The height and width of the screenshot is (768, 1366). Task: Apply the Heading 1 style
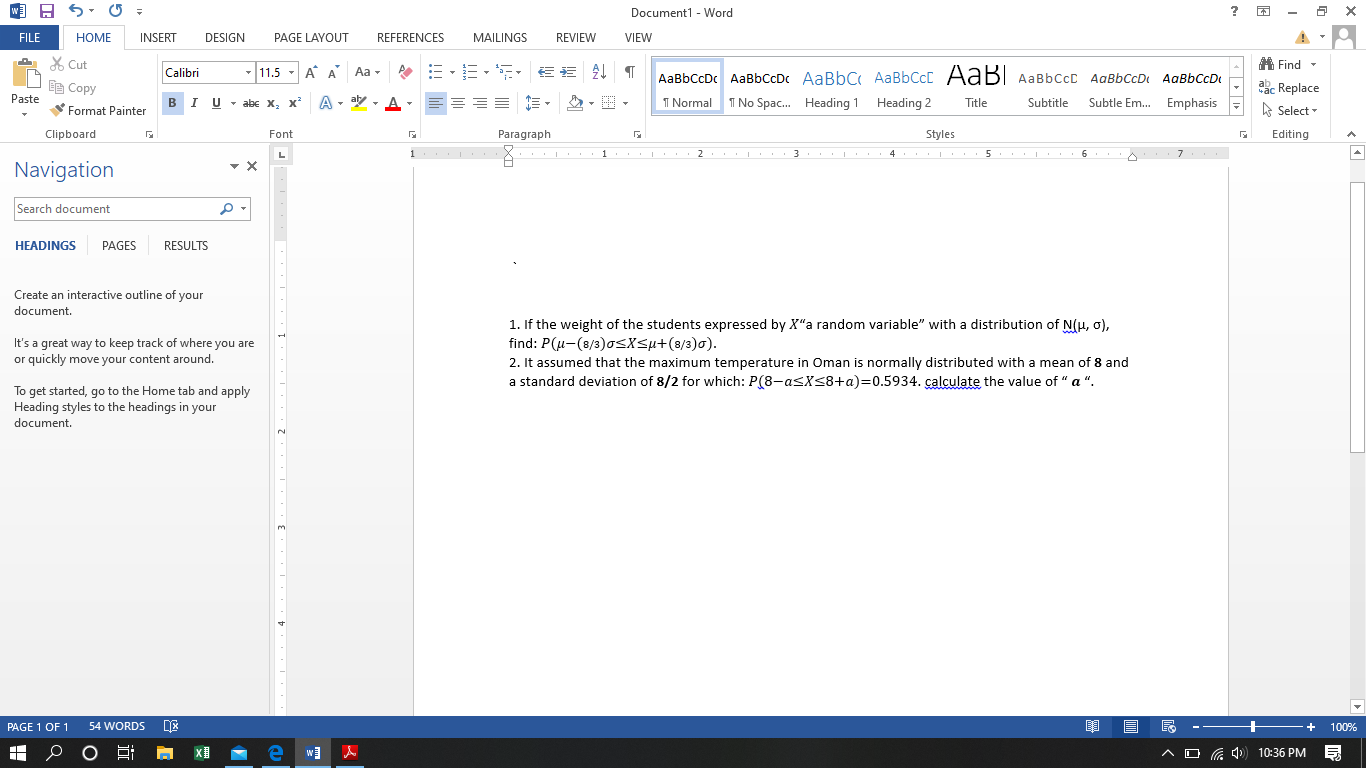point(832,88)
